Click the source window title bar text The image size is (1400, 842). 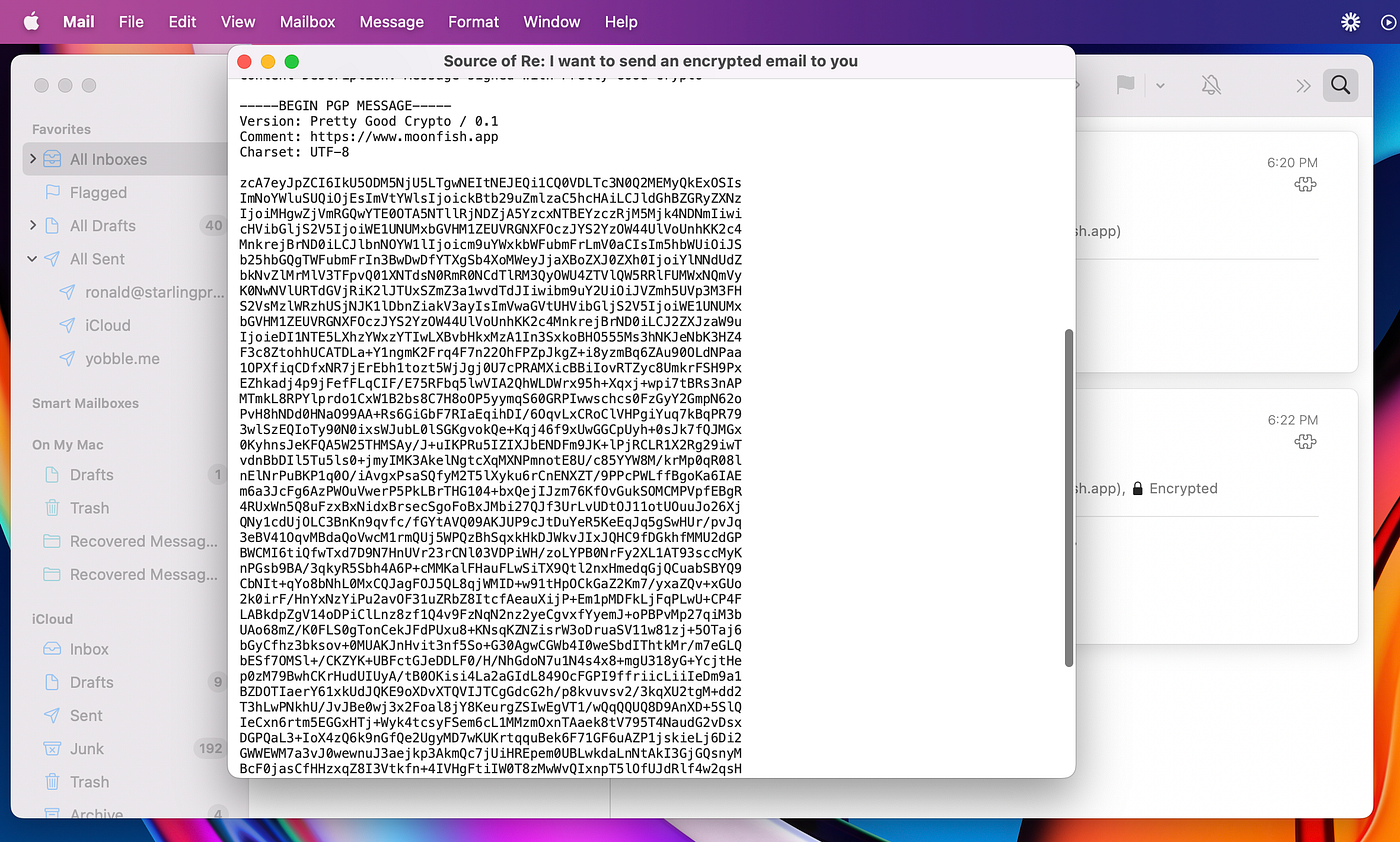[651, 61]
